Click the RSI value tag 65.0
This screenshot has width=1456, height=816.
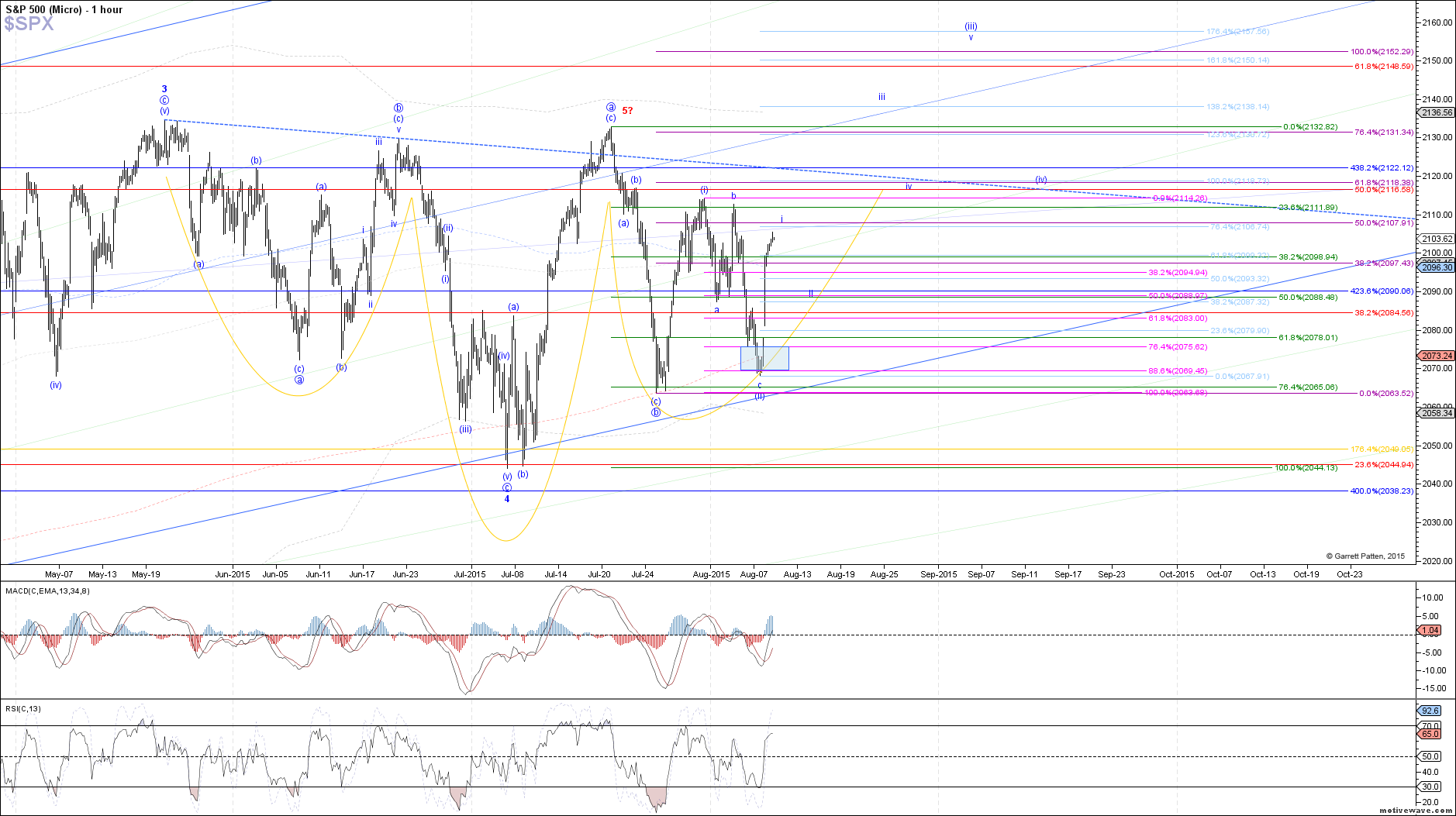tap(1430, 734)
